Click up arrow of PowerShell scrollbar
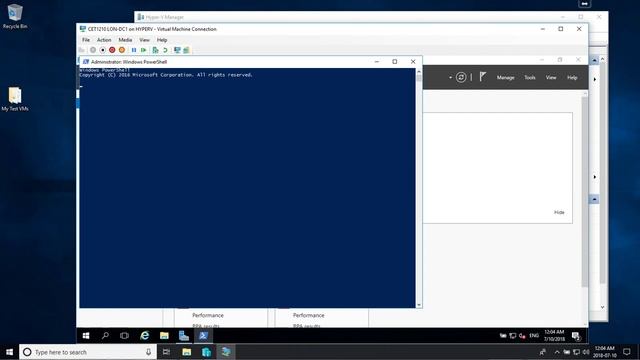Viewport: 640px width, 360px height. [419, 71]
